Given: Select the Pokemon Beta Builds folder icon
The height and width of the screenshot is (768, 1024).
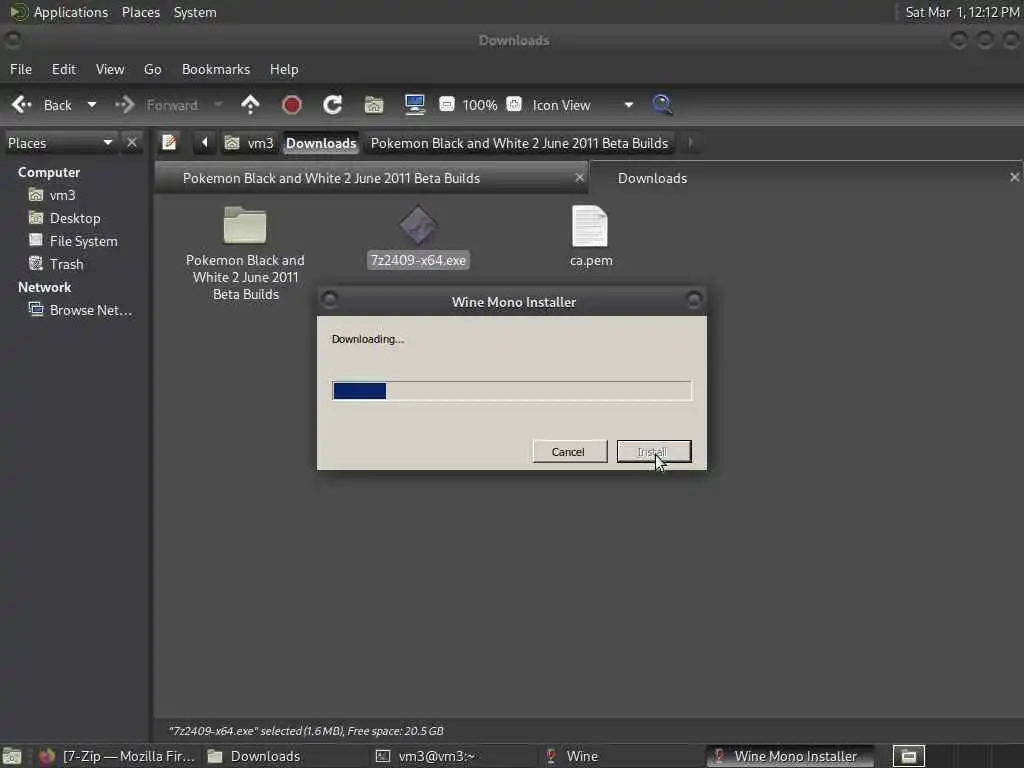Looking at the screenshot, I should (x=245, y=226).
